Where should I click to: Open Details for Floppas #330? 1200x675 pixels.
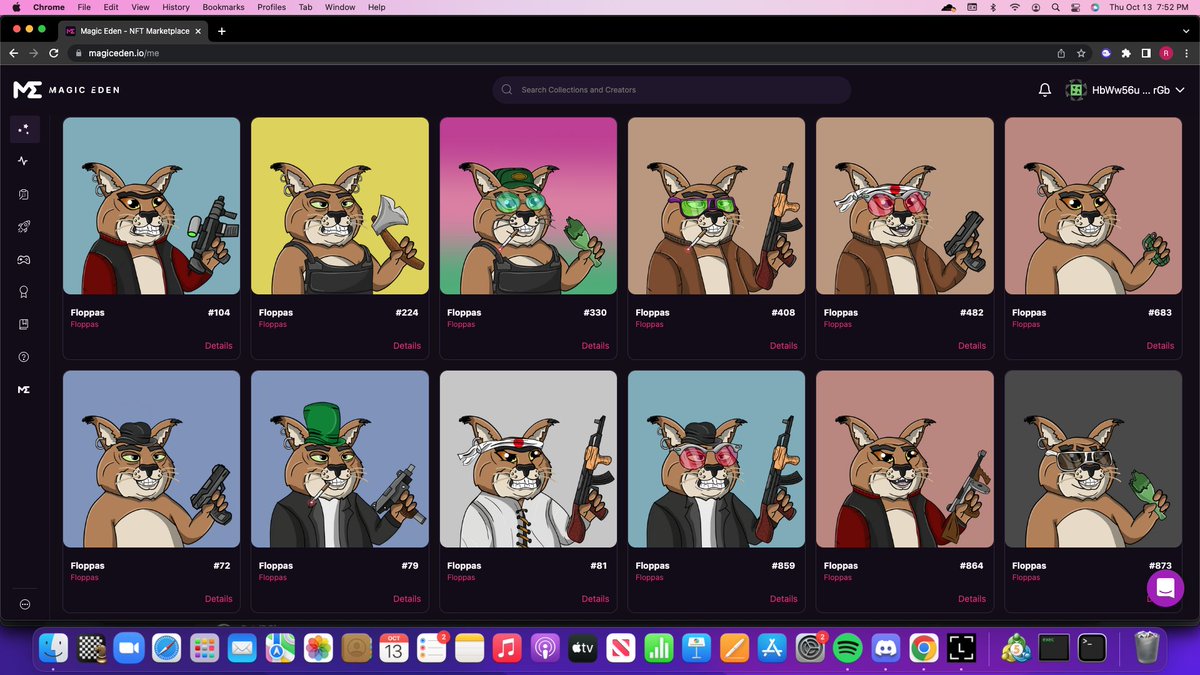pyautogui.click(x=595, y=346)
